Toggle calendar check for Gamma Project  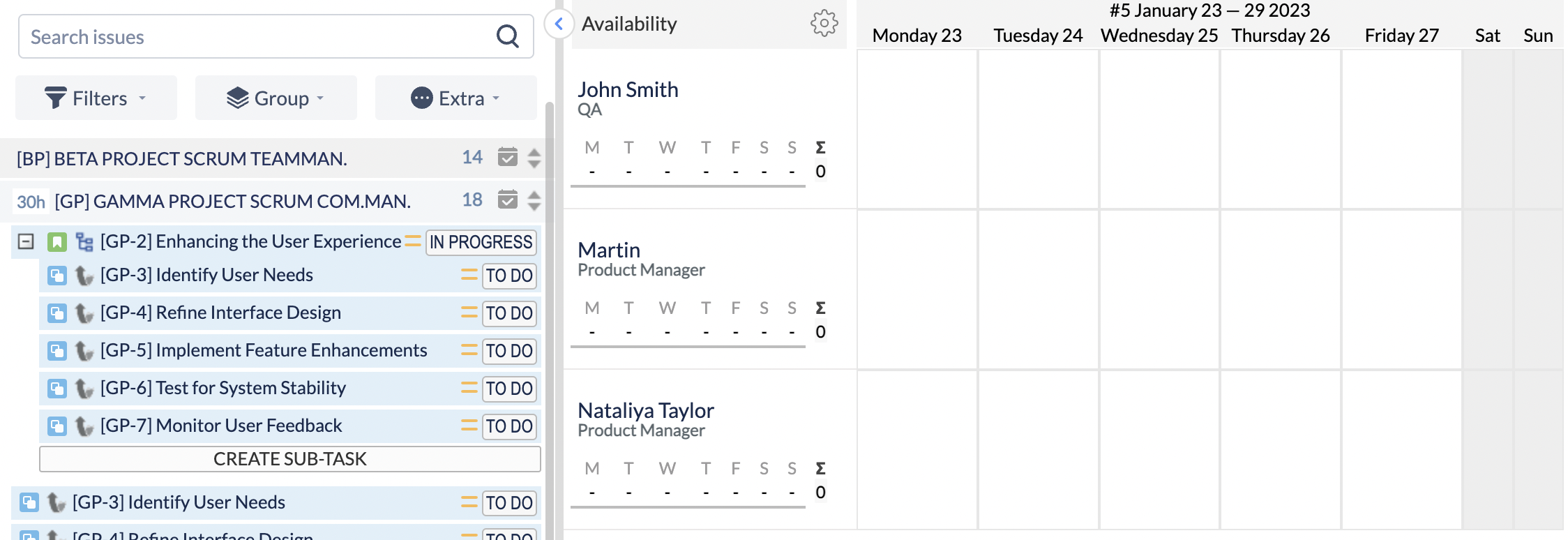pos(508,200)
